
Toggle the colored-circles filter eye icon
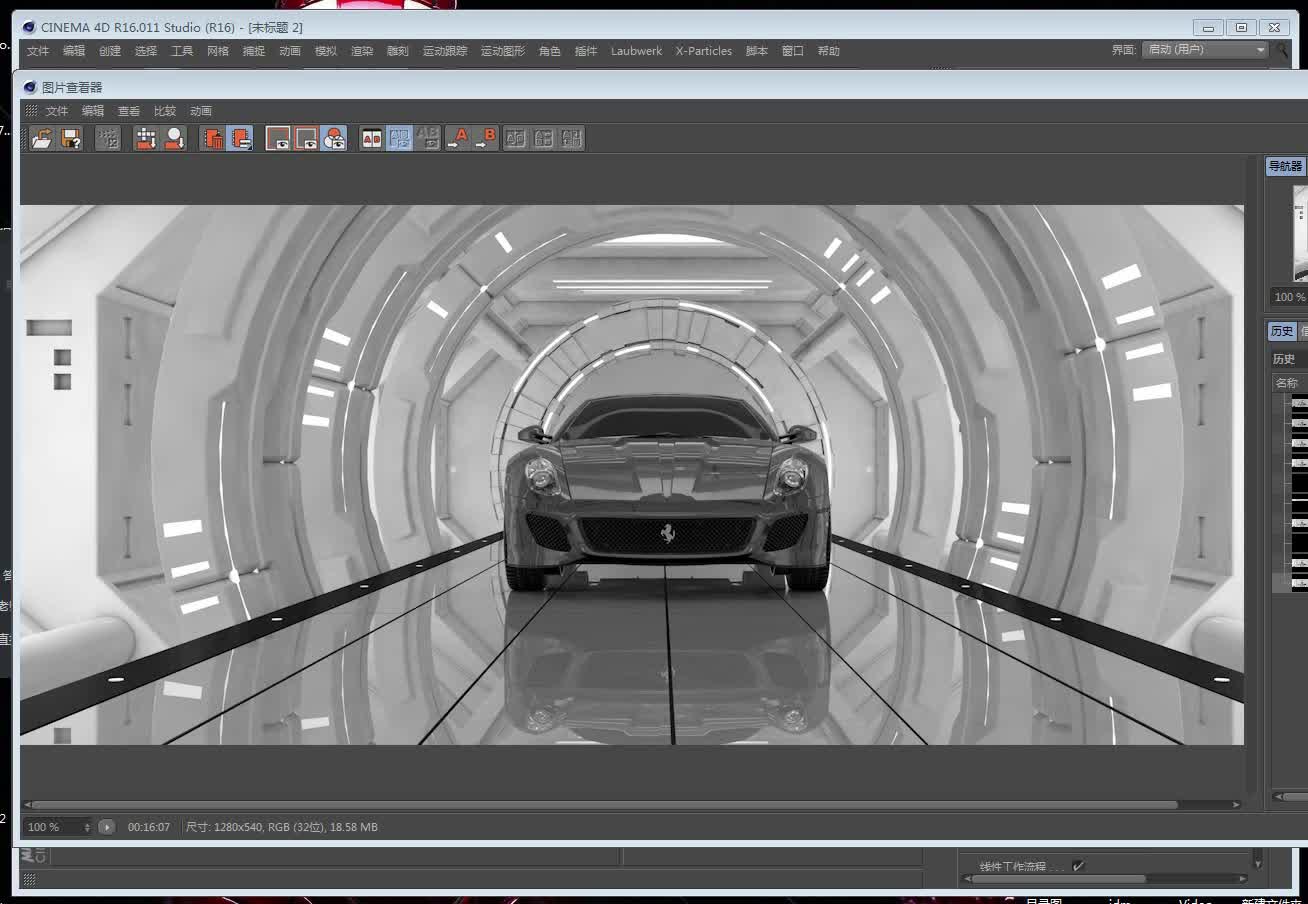[334, 139]
